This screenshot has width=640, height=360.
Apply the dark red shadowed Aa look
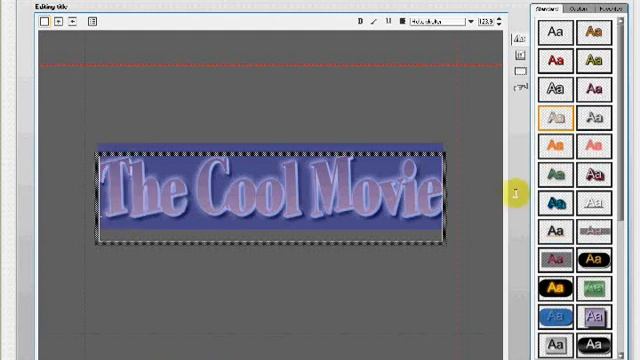594,175
